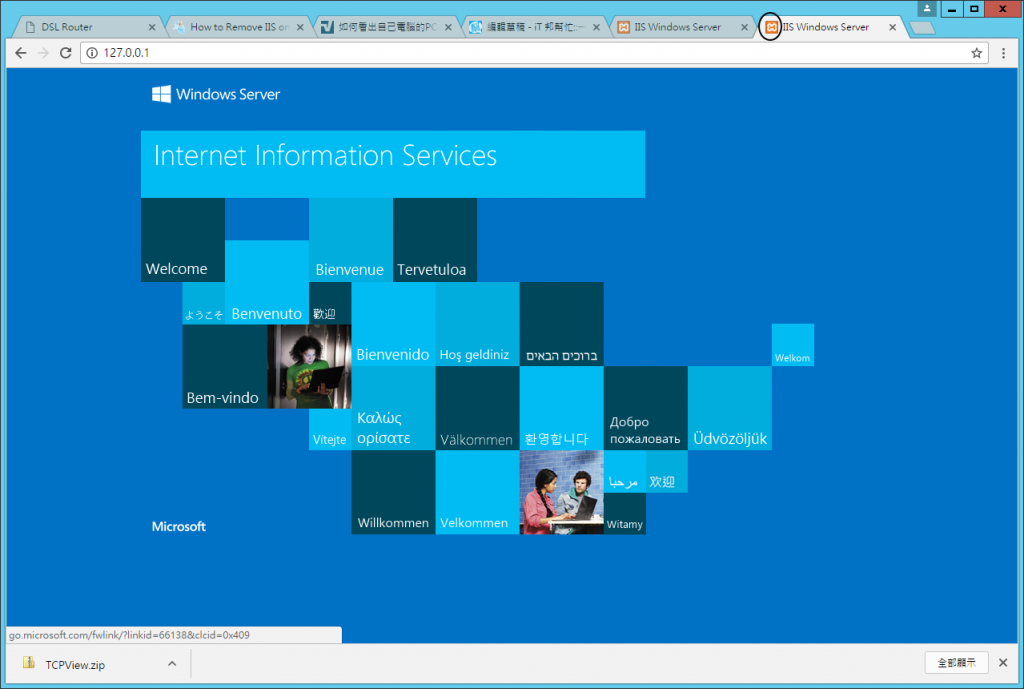
Task: Click the Arabic مرحبا tile
Action: (x=625, y=472)
